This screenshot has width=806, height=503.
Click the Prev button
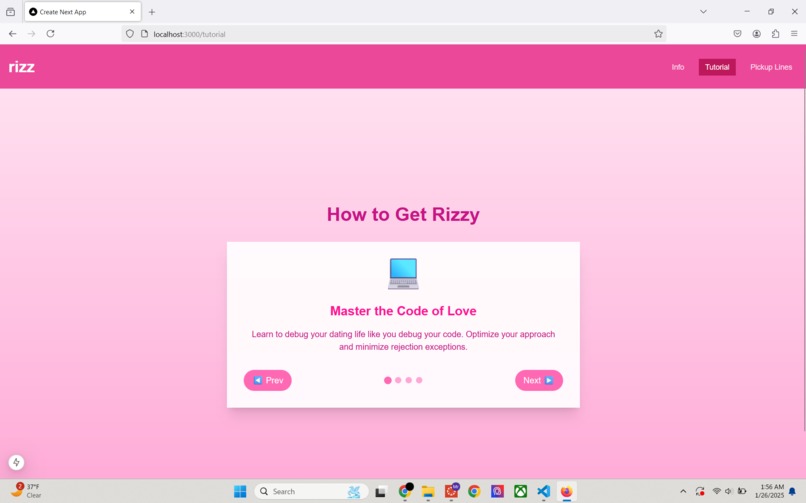point(267,380)
